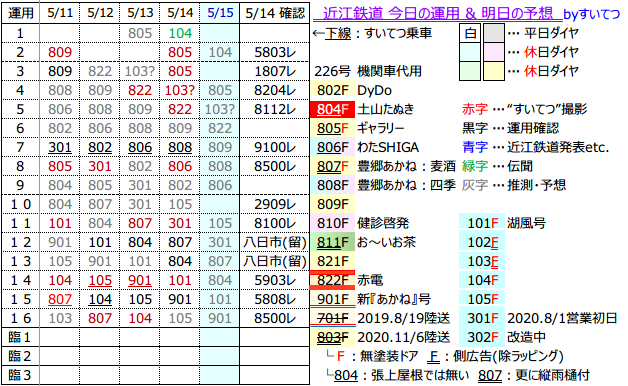
Task: Click the 2909レ confirmation cell
Action: click(275, 204)
